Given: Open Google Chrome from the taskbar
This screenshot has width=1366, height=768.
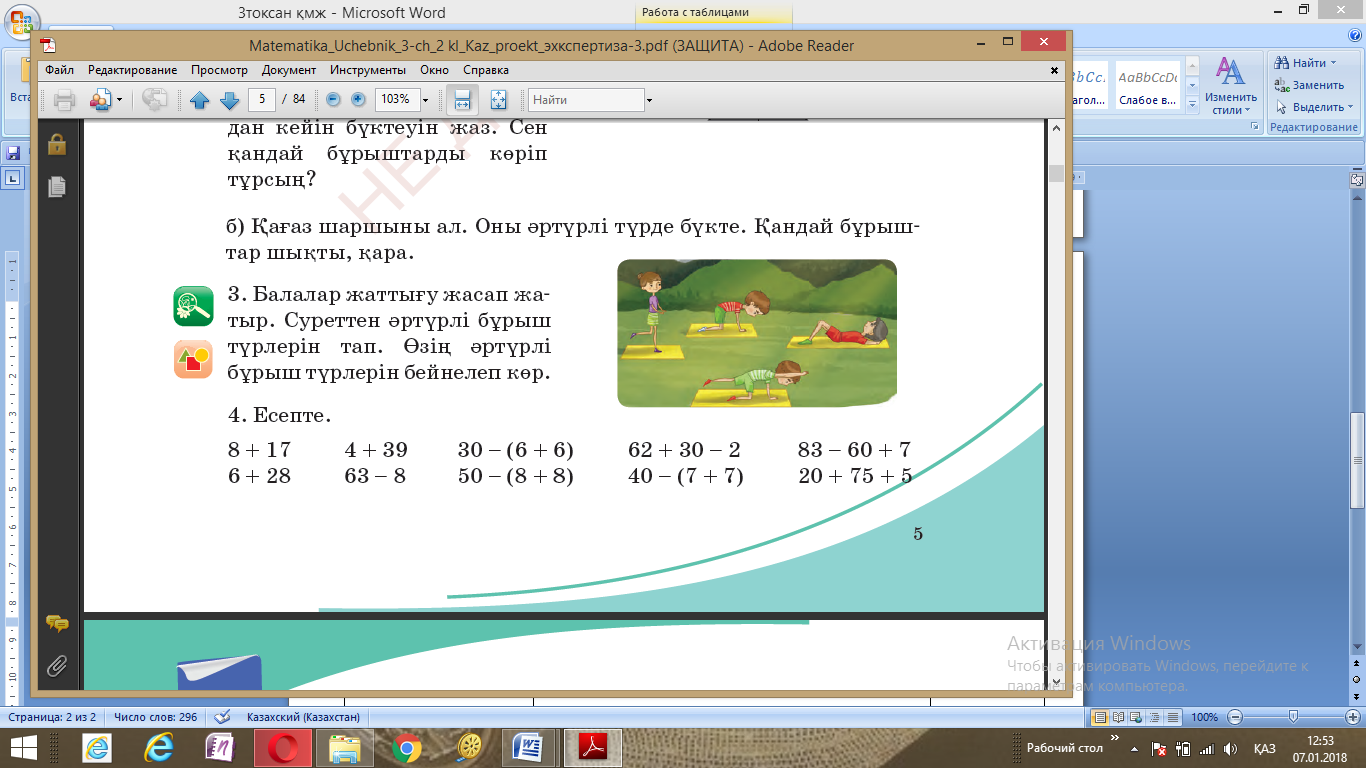Looking at the screenshot, I should [x=406, y=748].
